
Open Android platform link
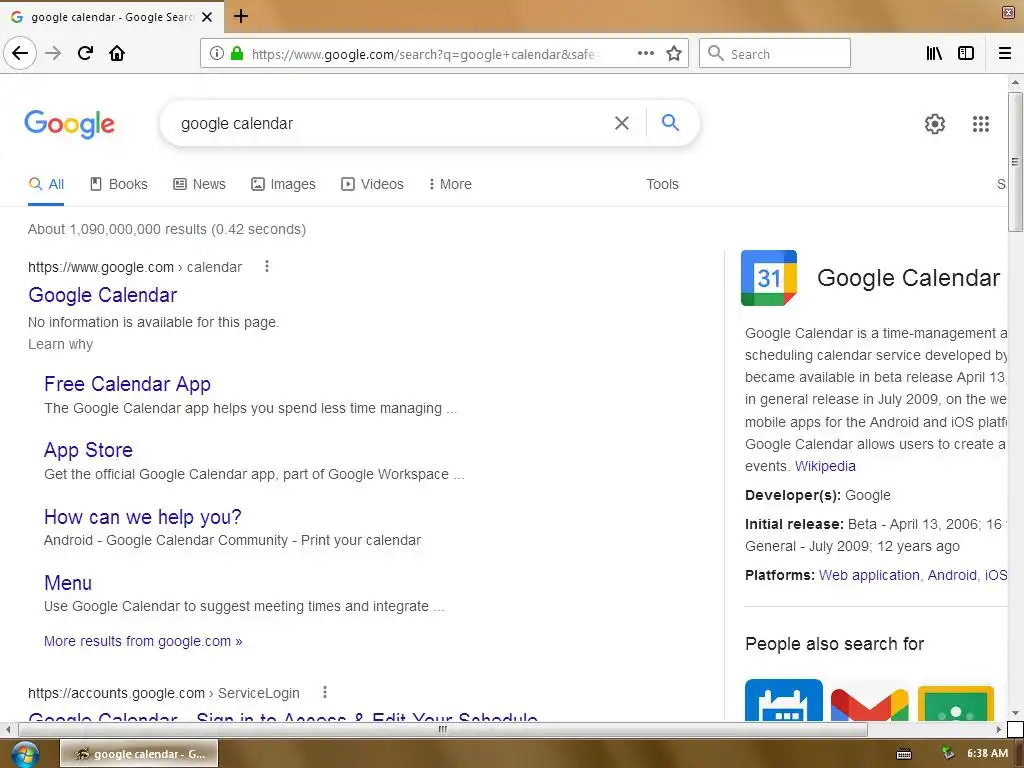pyautogui.click(x=952, y=575)
